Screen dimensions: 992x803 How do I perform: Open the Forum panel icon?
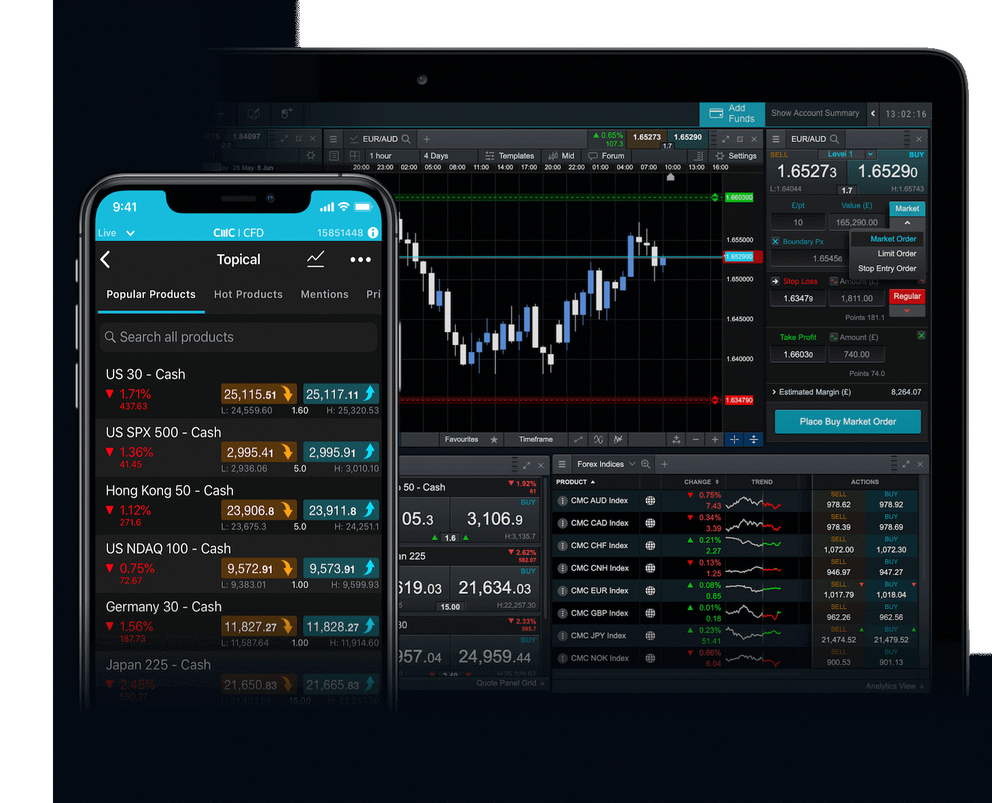coord(595,156)
